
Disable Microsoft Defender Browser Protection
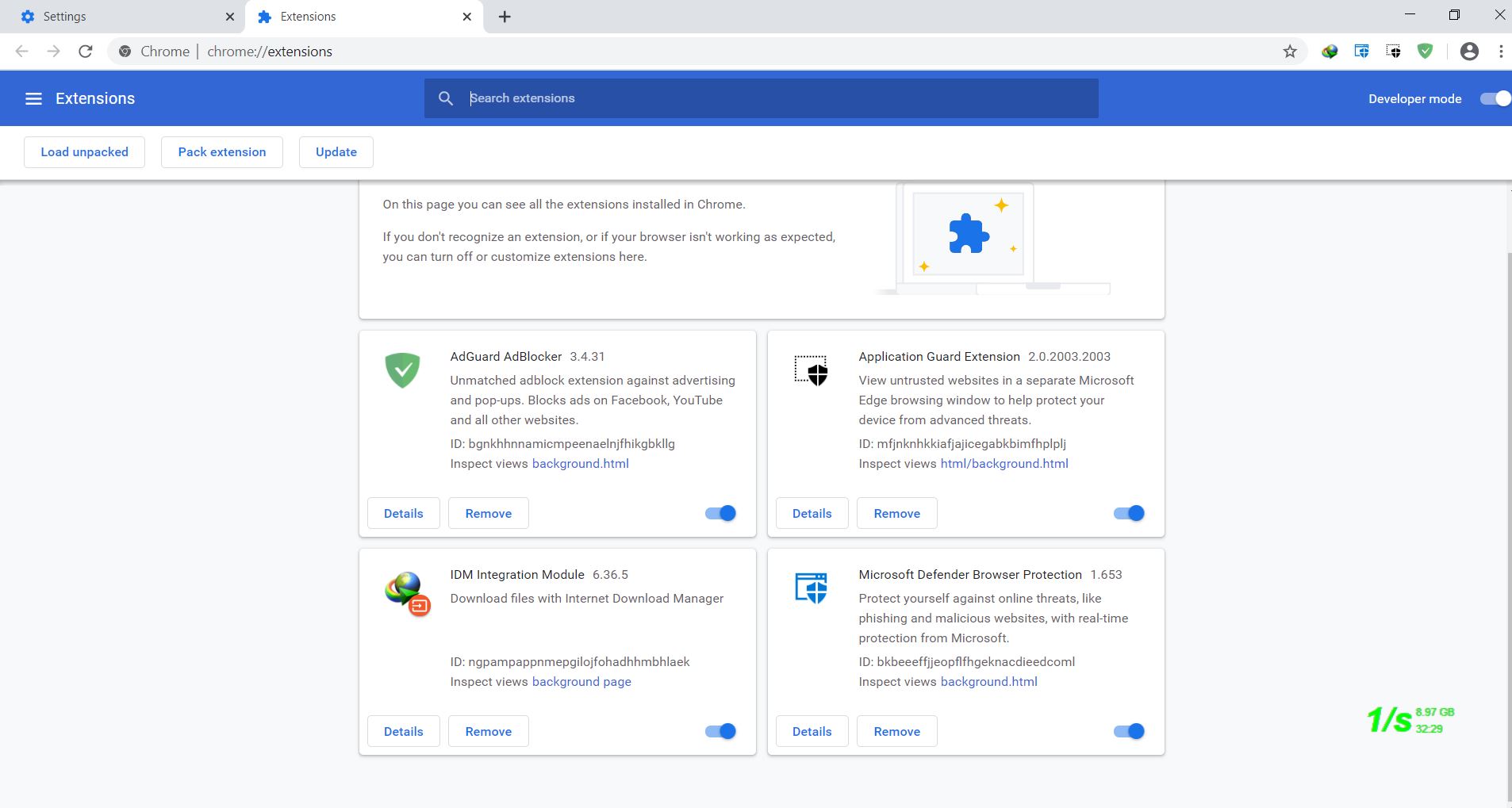point(1129,731)
